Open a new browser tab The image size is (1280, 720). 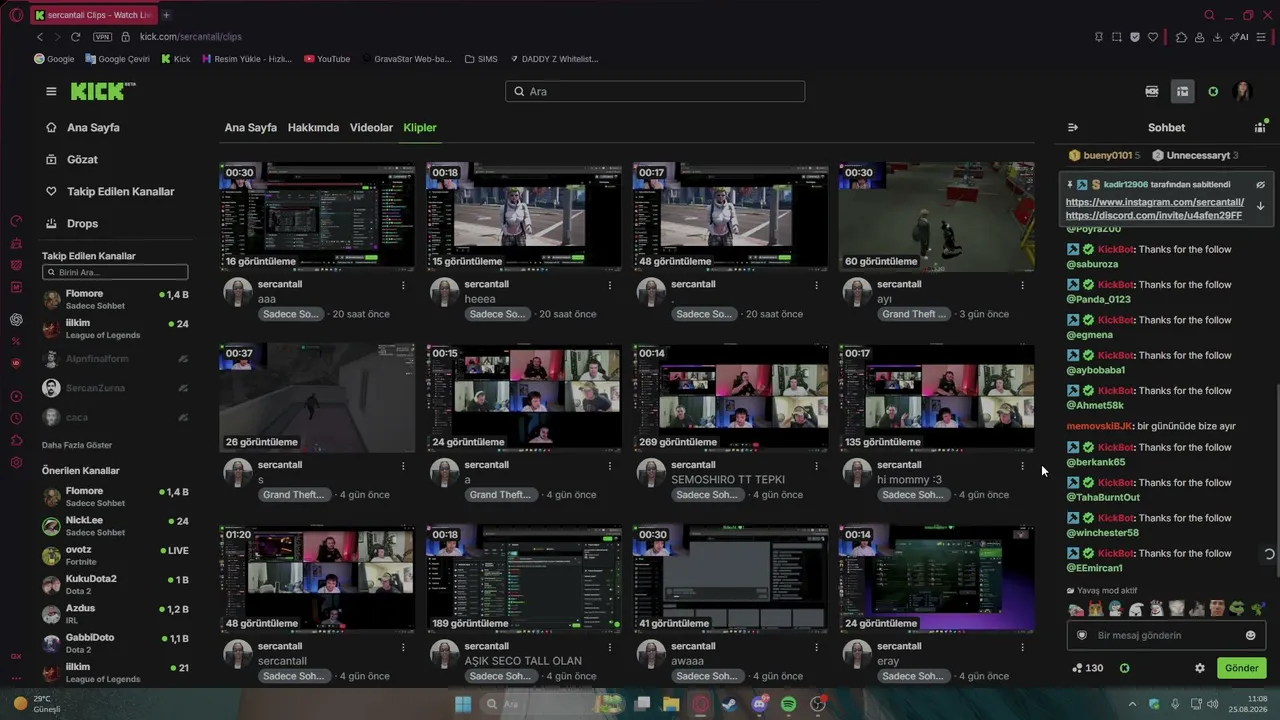(166, 15)
